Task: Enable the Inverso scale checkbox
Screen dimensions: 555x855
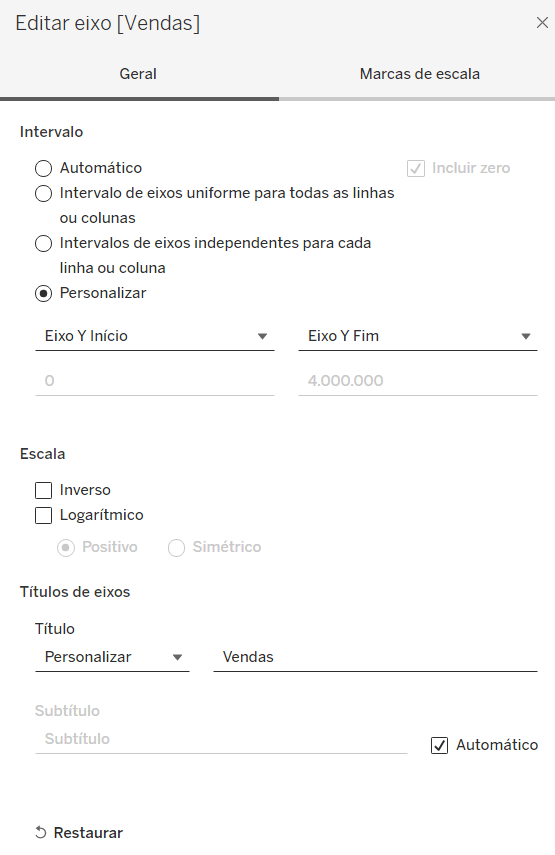Action: tap(44, 490)
